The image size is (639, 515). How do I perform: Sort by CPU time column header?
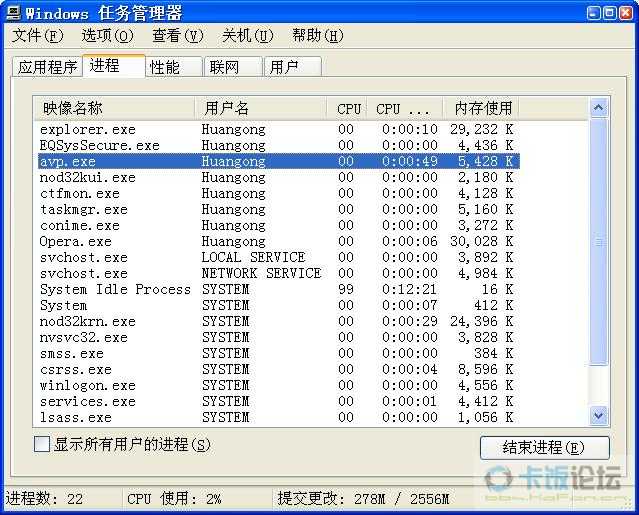(405, 108)
